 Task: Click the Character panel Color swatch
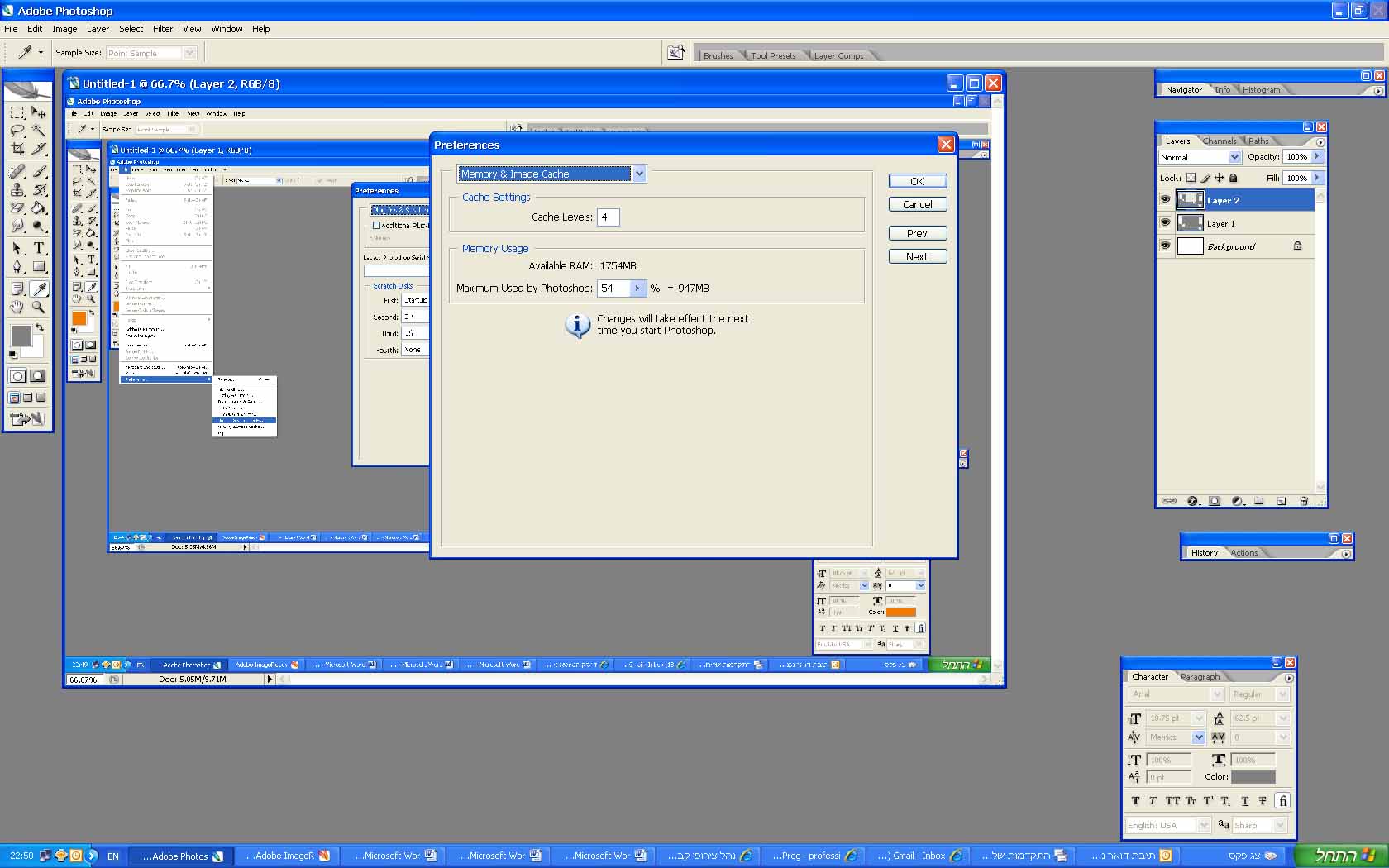pos(1253,777)
